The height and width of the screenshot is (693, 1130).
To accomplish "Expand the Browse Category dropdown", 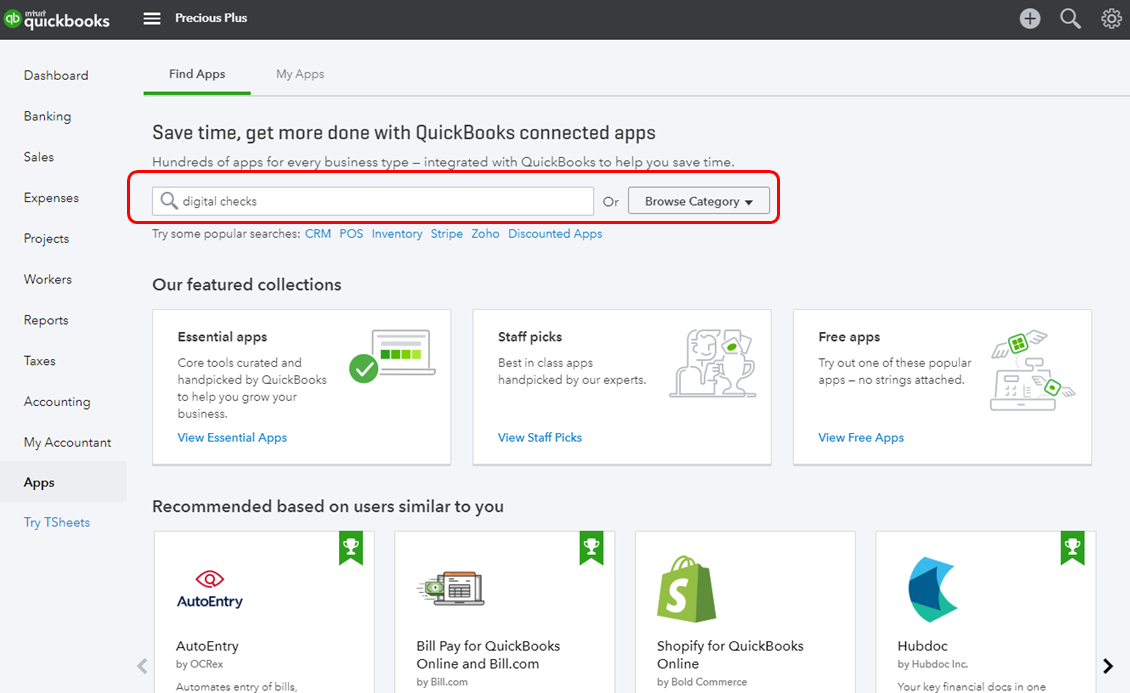I will tap(698, 201).
